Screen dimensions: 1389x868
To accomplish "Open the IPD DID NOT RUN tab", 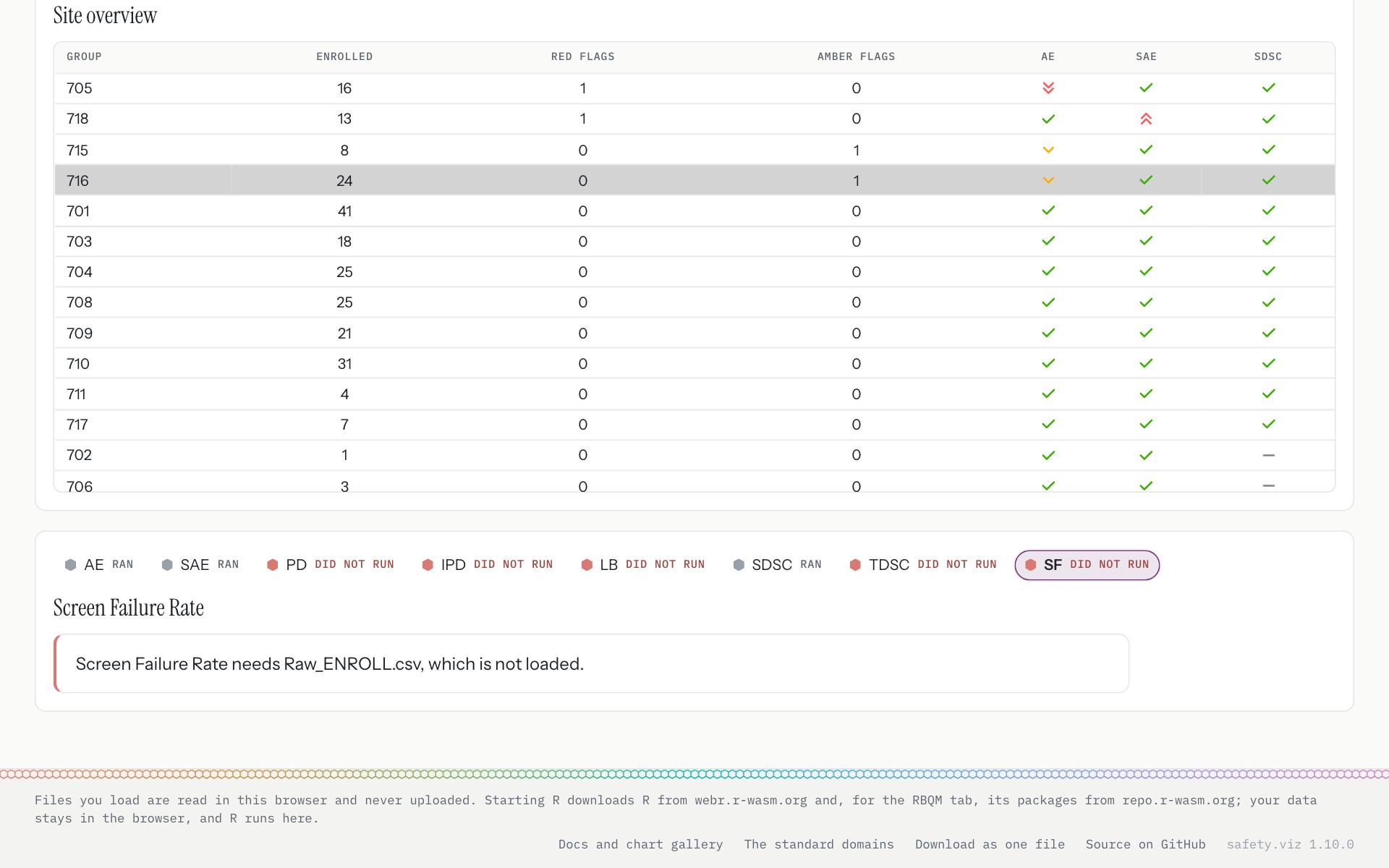I will point(488,565).
